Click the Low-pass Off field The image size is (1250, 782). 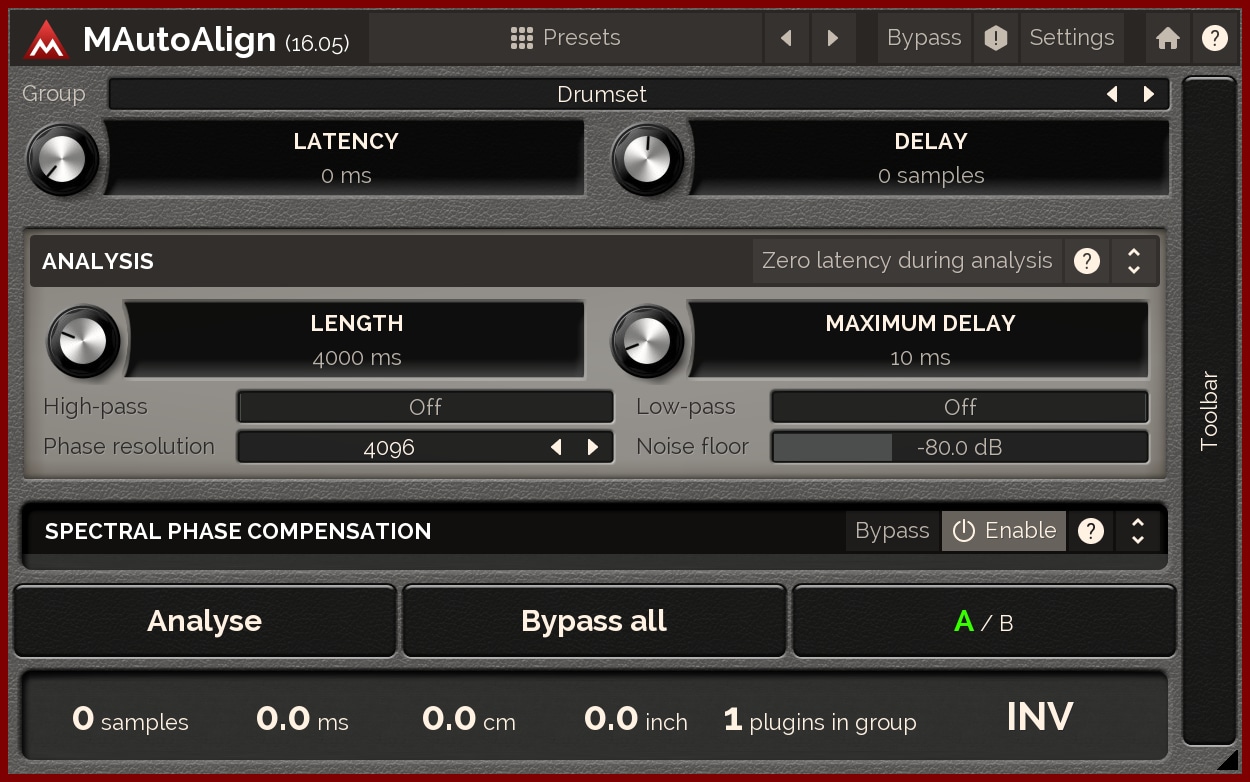click(960, 407)
